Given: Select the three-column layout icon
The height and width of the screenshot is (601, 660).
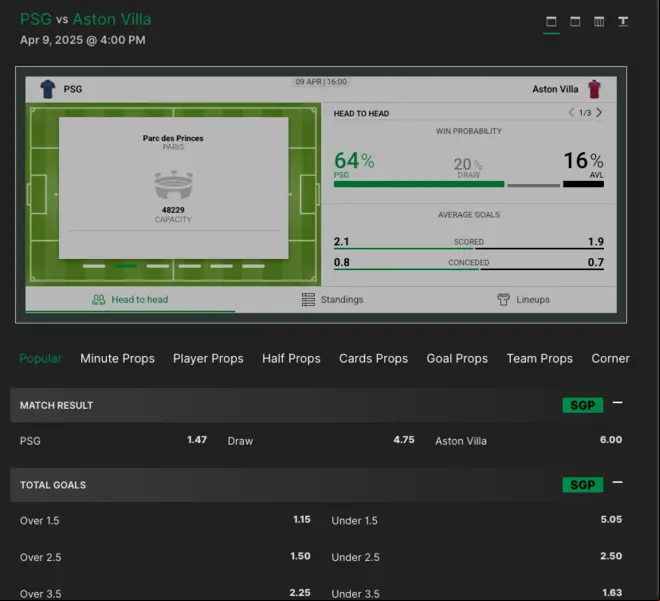Looking at the screenshot, I should click(599, 21).
